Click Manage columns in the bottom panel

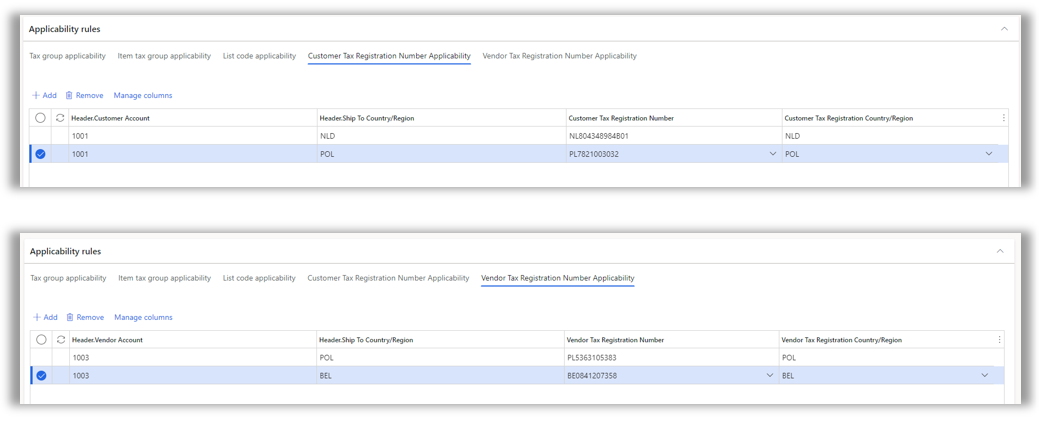coord(143,318)
